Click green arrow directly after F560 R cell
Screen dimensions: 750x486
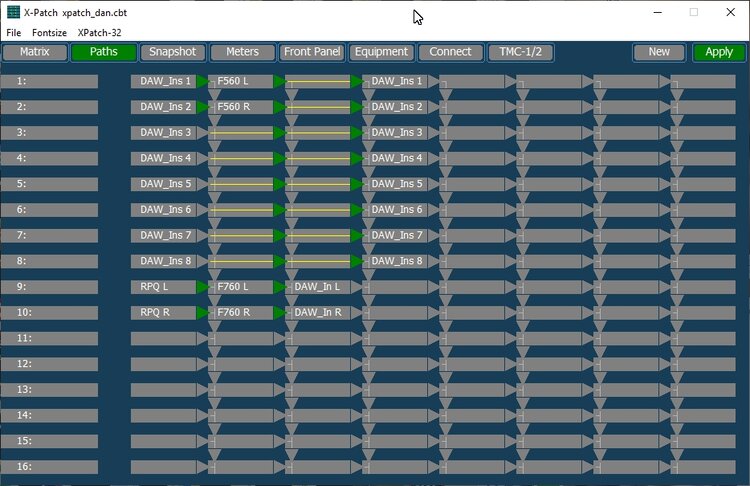[x=279, y=107]
